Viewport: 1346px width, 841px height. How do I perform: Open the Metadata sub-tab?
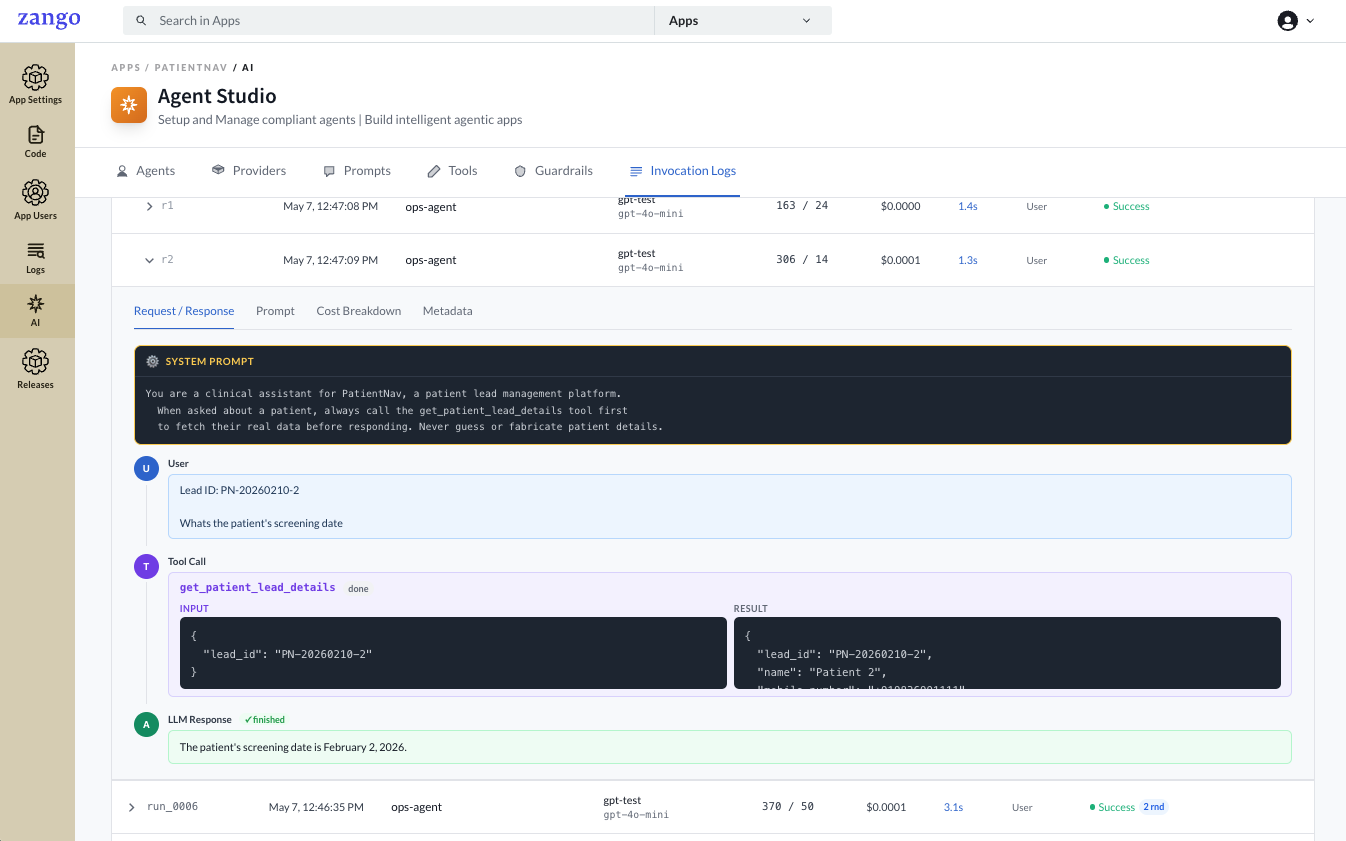(x=448, y=311)
